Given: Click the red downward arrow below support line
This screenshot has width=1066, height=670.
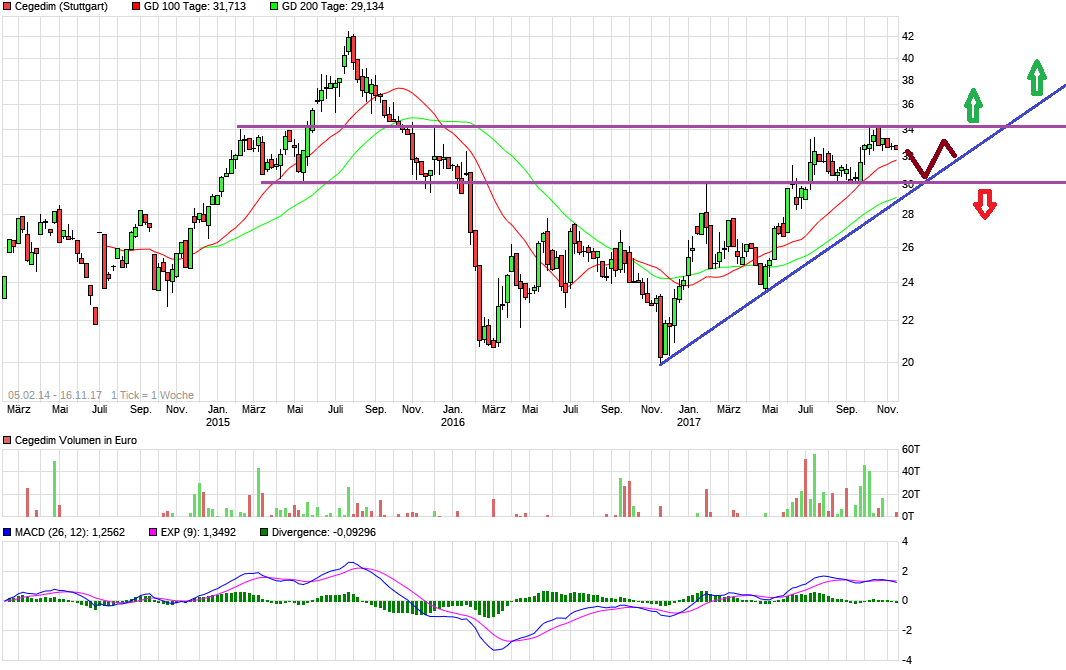Looking at the screenshot, I should pos(985,204).
